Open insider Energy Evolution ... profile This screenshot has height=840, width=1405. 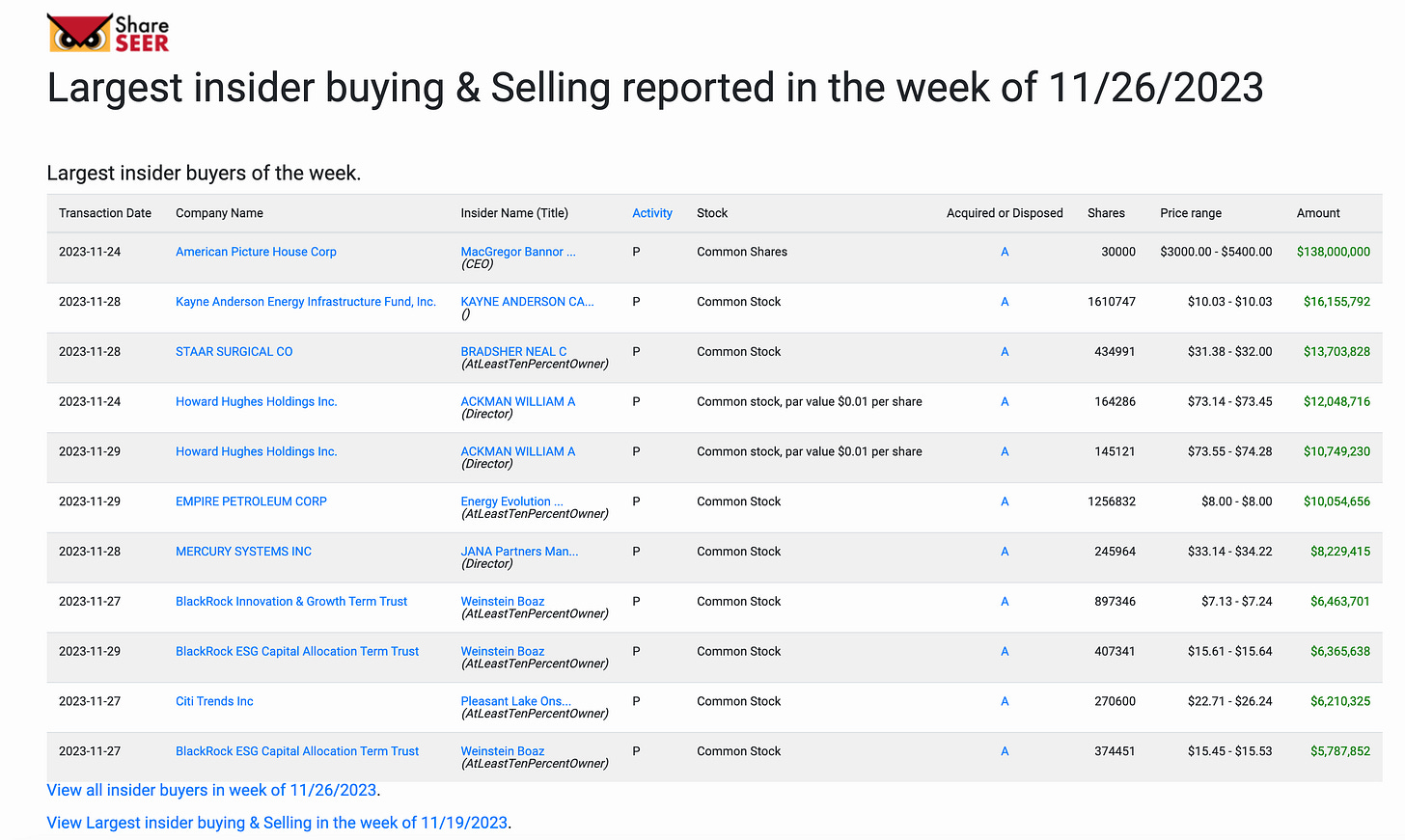pyautogui.click(x=511, y=501)
